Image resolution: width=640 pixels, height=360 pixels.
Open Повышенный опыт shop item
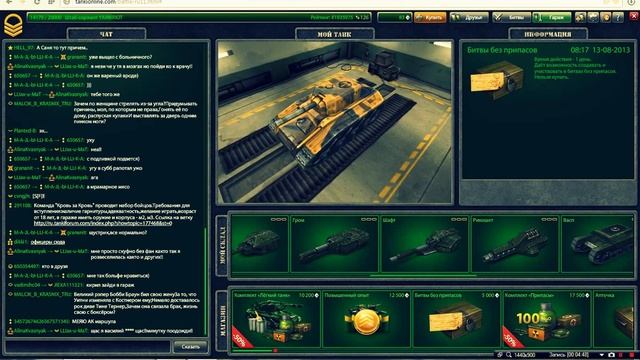tap(367, 319)
